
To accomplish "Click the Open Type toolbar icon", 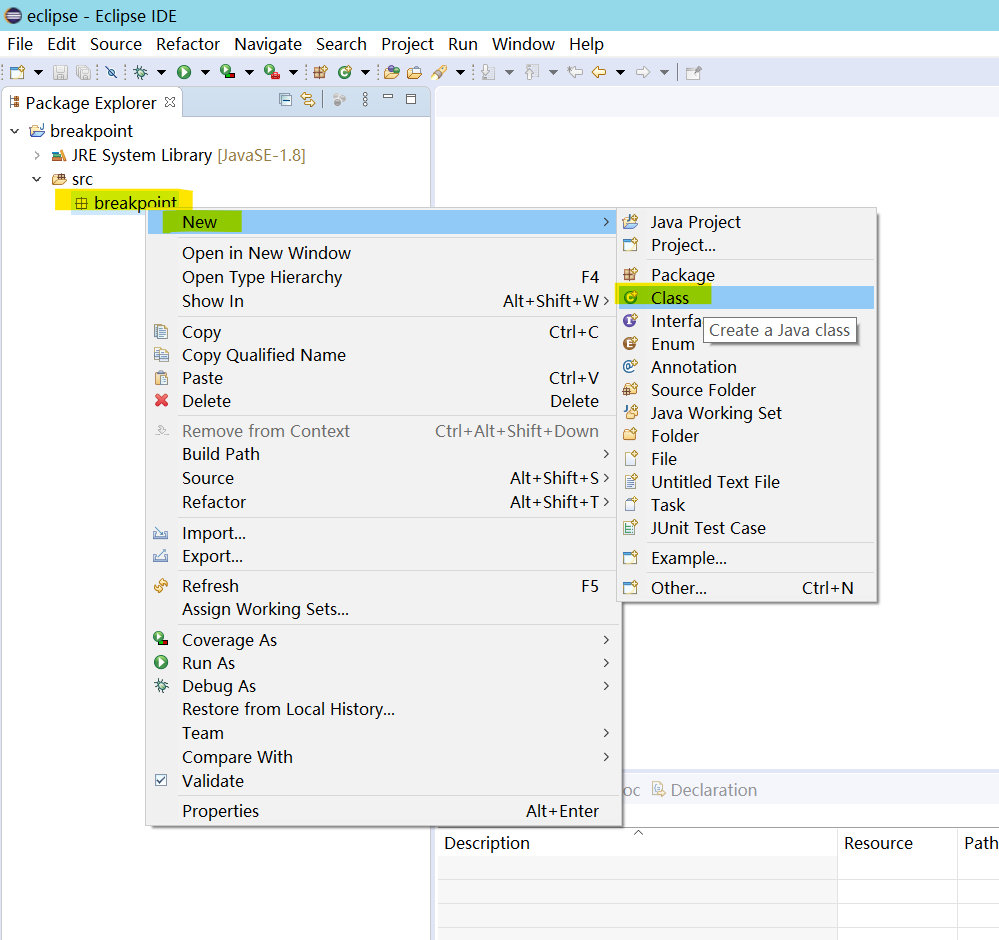I will (x=392, y=73).
